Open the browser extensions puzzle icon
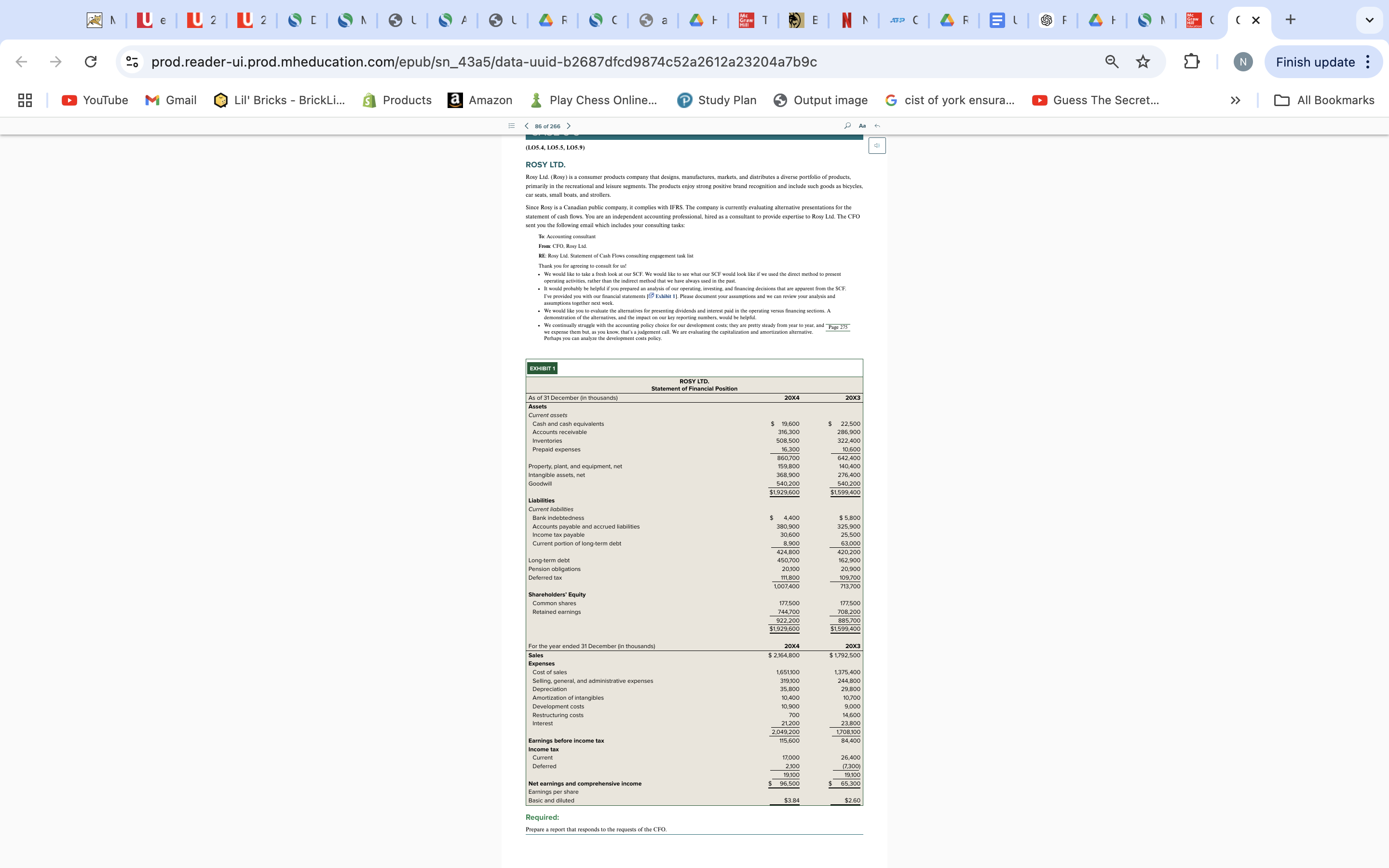 point(1192,62)
